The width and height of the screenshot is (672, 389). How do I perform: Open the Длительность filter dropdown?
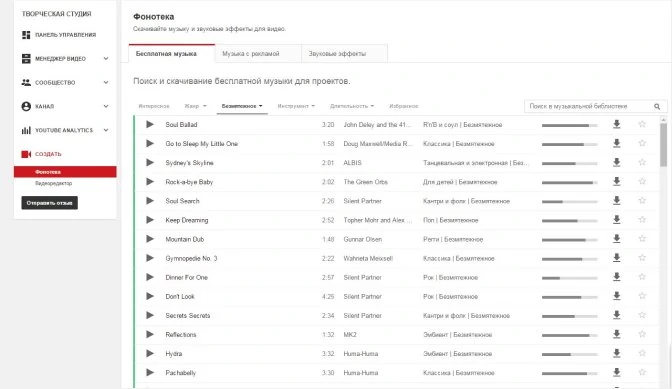pos(351,106)
